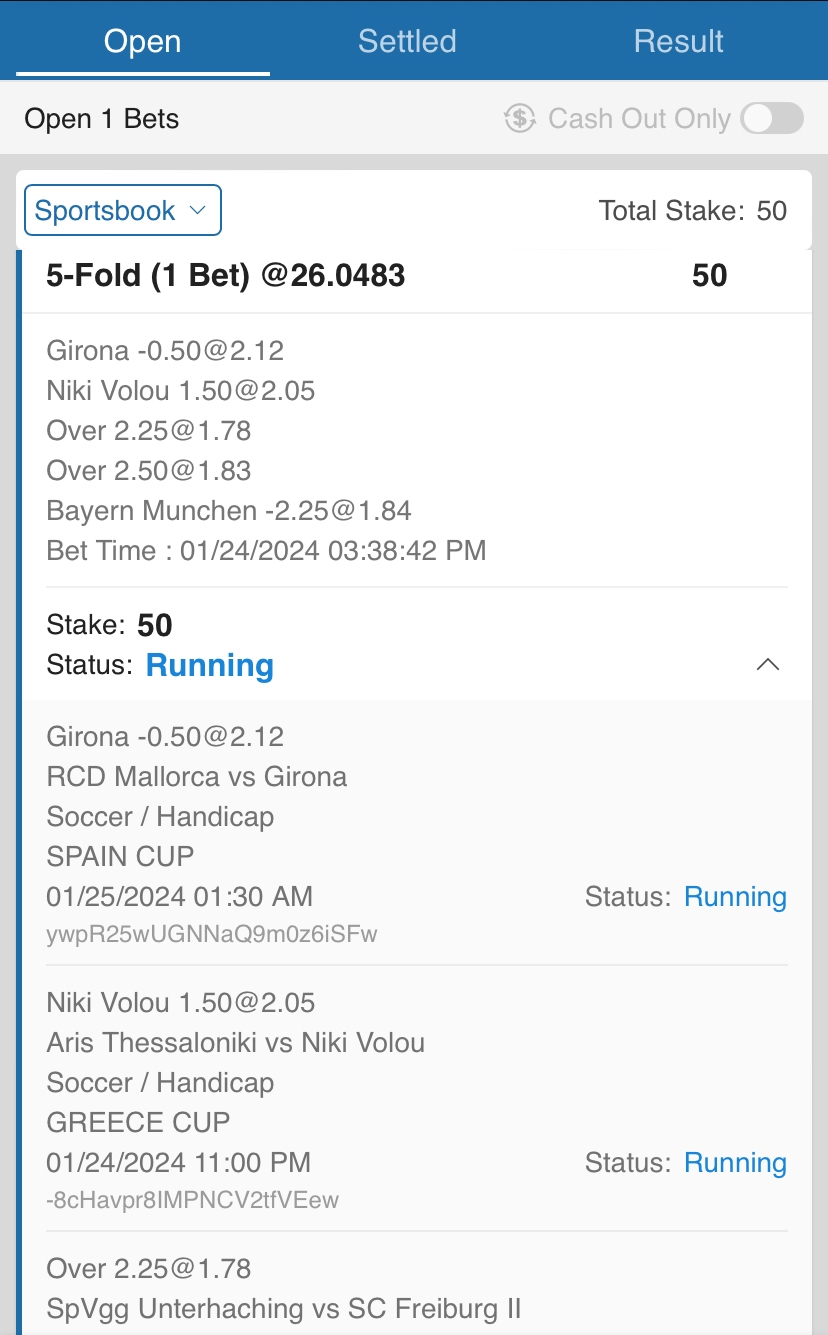828x1335 pixels.
Task: Click the Open 1 Bets label
Action: point(102,119)
